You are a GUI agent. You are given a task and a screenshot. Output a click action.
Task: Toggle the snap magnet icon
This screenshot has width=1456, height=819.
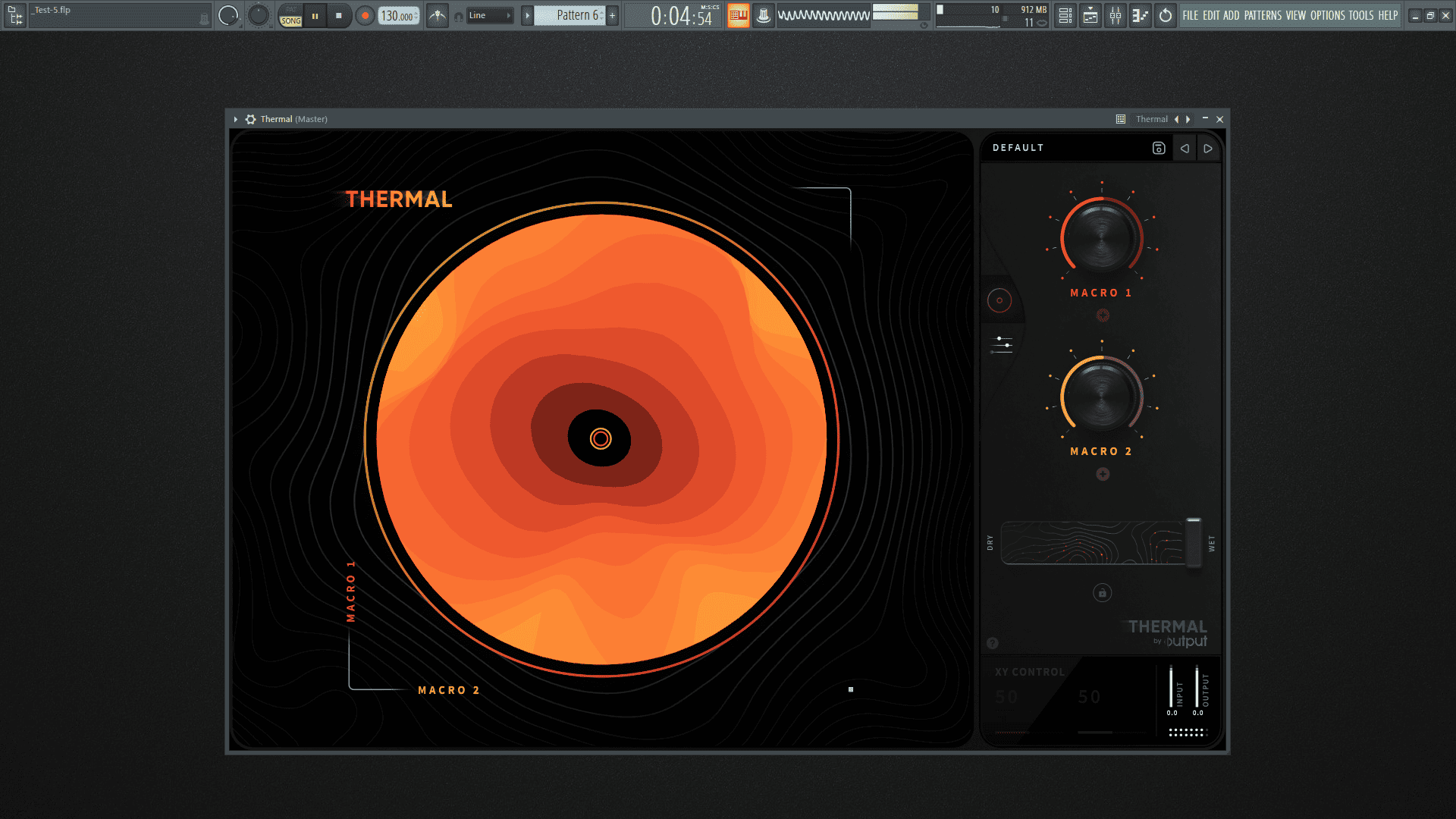(x=458, y=17)
